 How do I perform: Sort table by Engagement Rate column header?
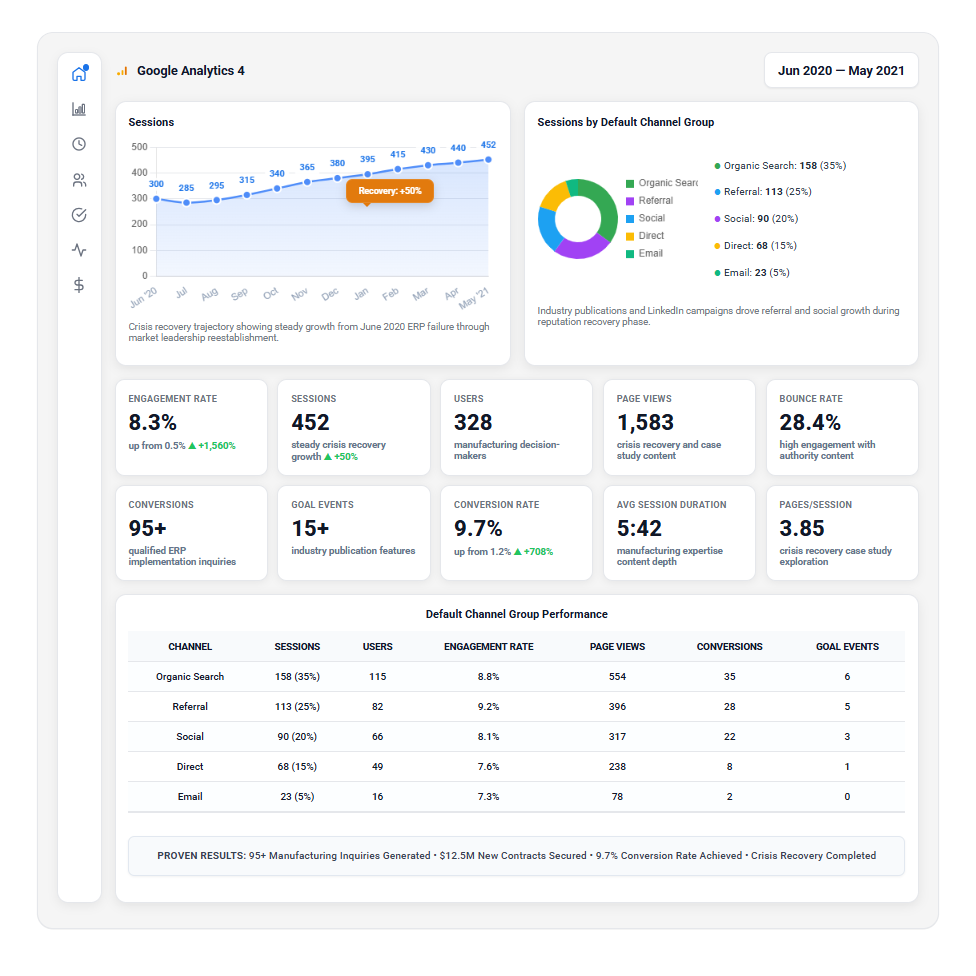pyautogui.click(x=488, y=647)
